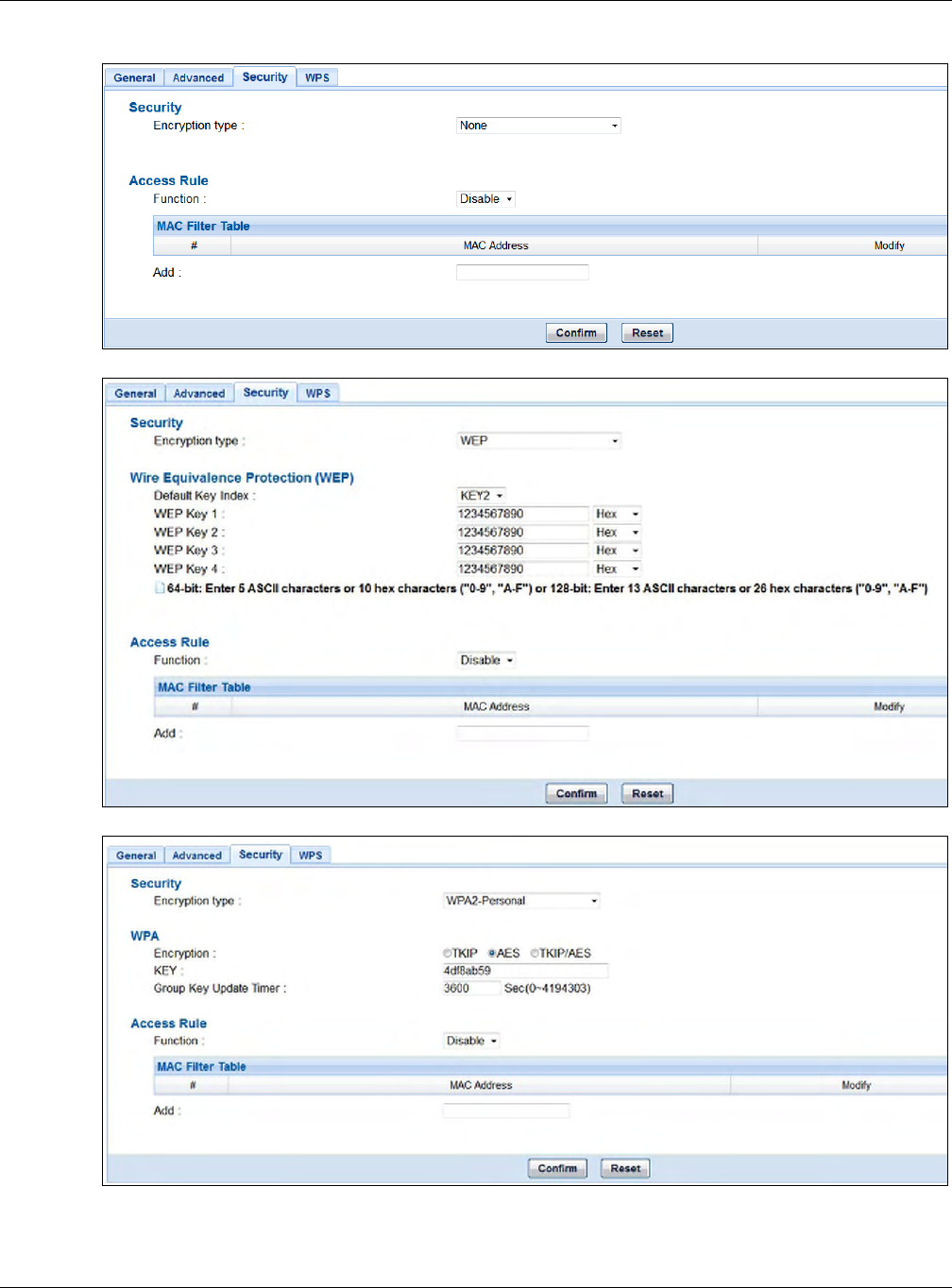Open General tab in the WPA2-Personal panel

tap(136, 856)
